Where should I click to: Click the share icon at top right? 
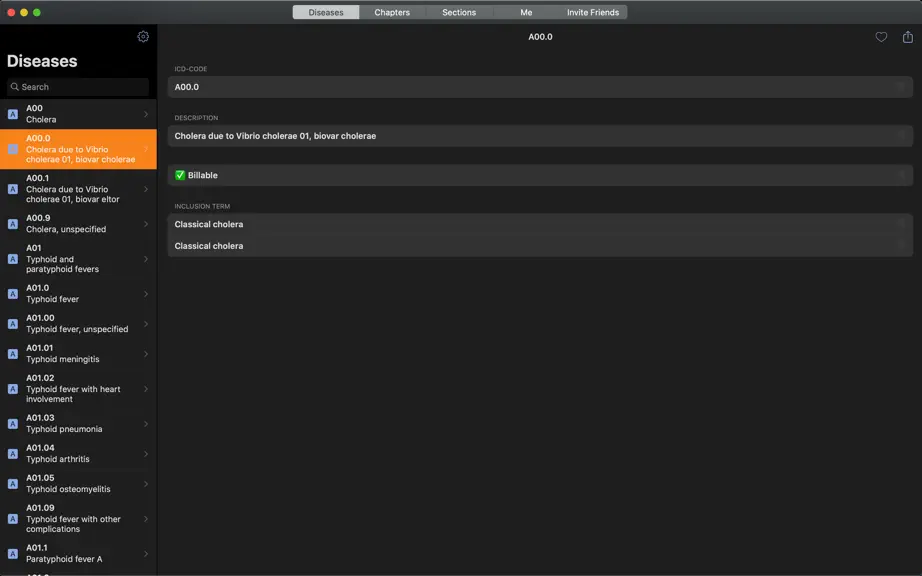point(907,36)
